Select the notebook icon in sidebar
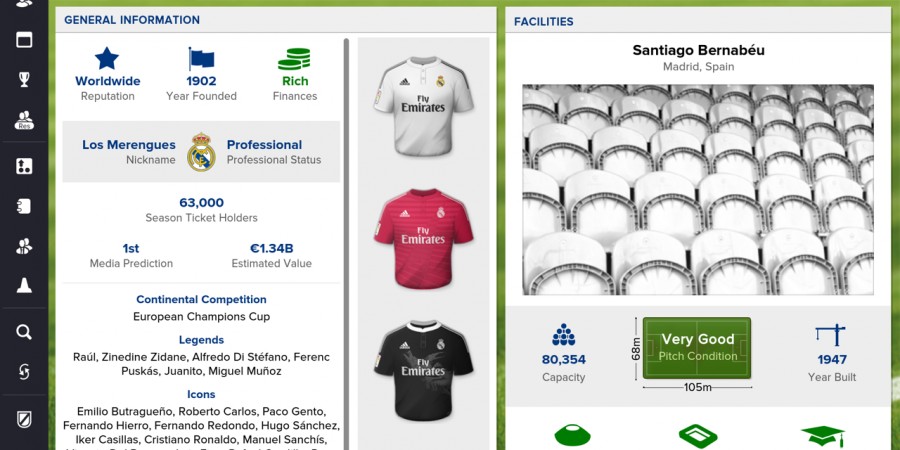This screenshot has width=900, height=450. click(x=24, y=206)
